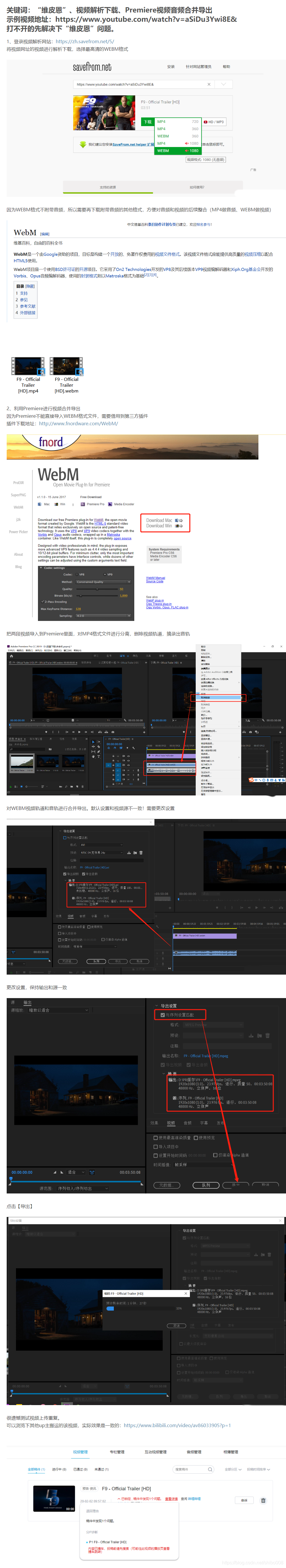Click the F9 Official Trailer thumbnail on savefrom
The image size is (286, 1568).
point(104,112)
